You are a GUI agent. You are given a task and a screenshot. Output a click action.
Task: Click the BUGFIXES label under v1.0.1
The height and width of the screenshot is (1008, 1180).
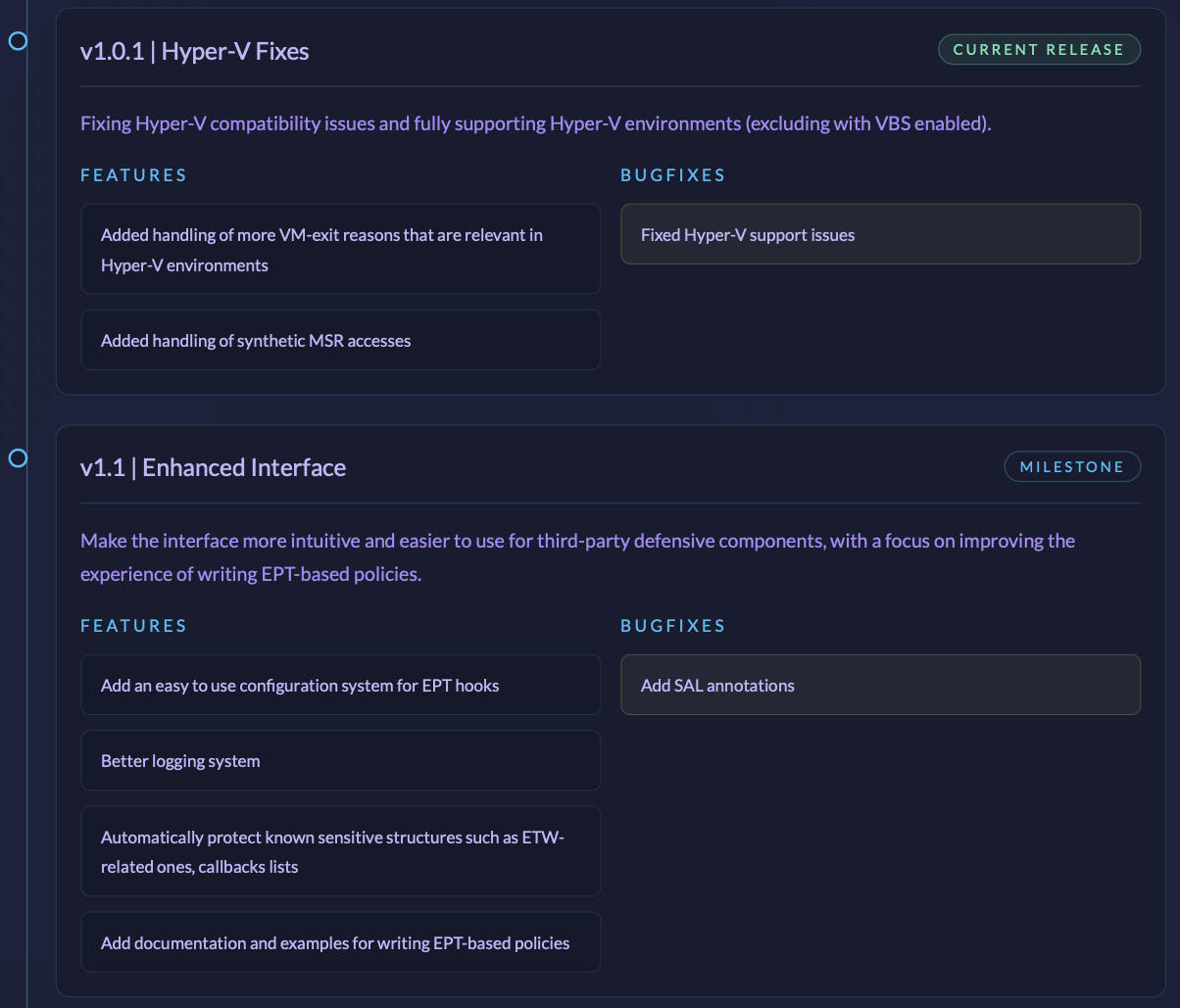point(673,175)
